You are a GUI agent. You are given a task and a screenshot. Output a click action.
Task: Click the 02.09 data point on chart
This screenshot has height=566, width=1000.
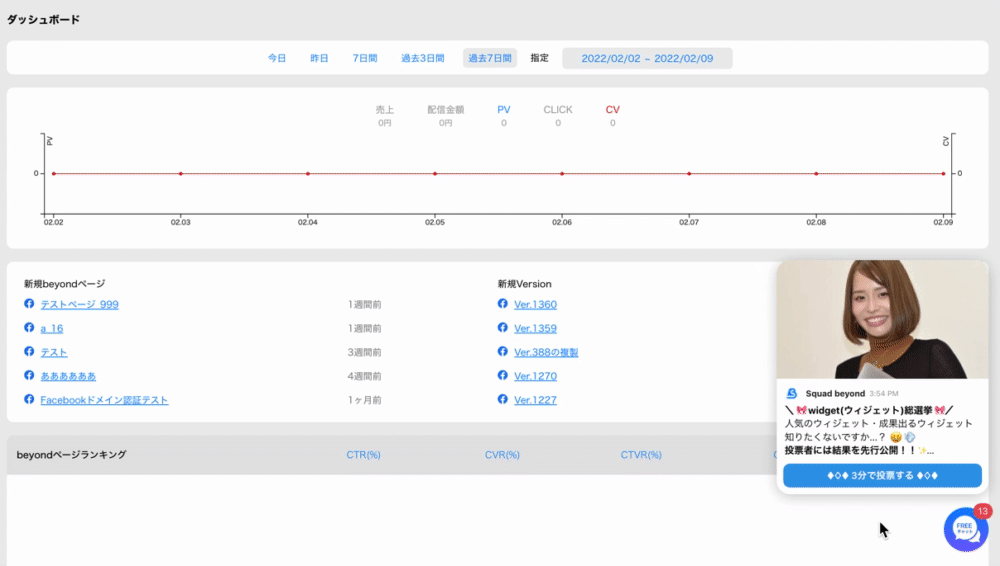pyautogui.click(x=943, y=174)
